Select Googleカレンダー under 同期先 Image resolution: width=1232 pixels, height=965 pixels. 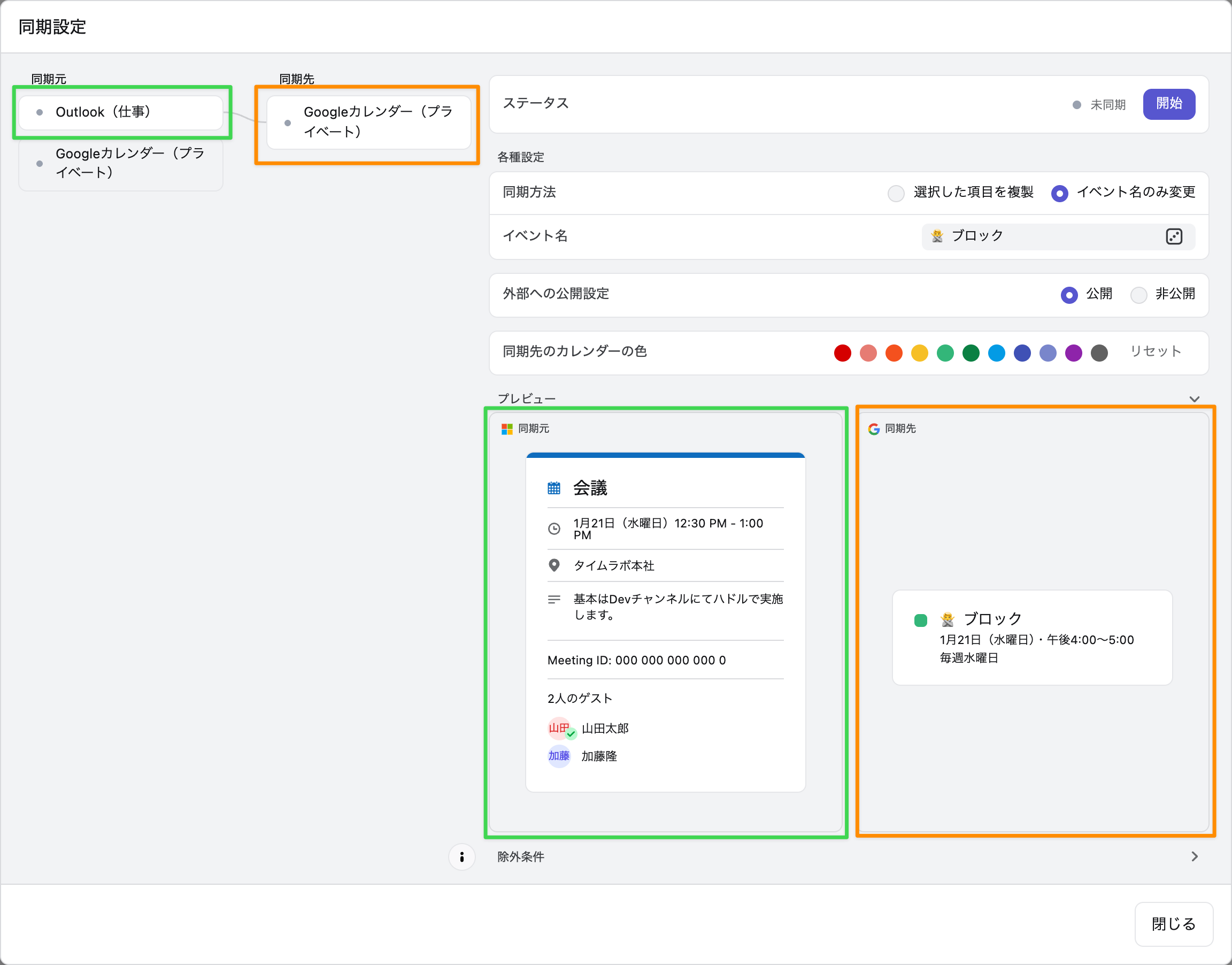(x=369, y=122)
